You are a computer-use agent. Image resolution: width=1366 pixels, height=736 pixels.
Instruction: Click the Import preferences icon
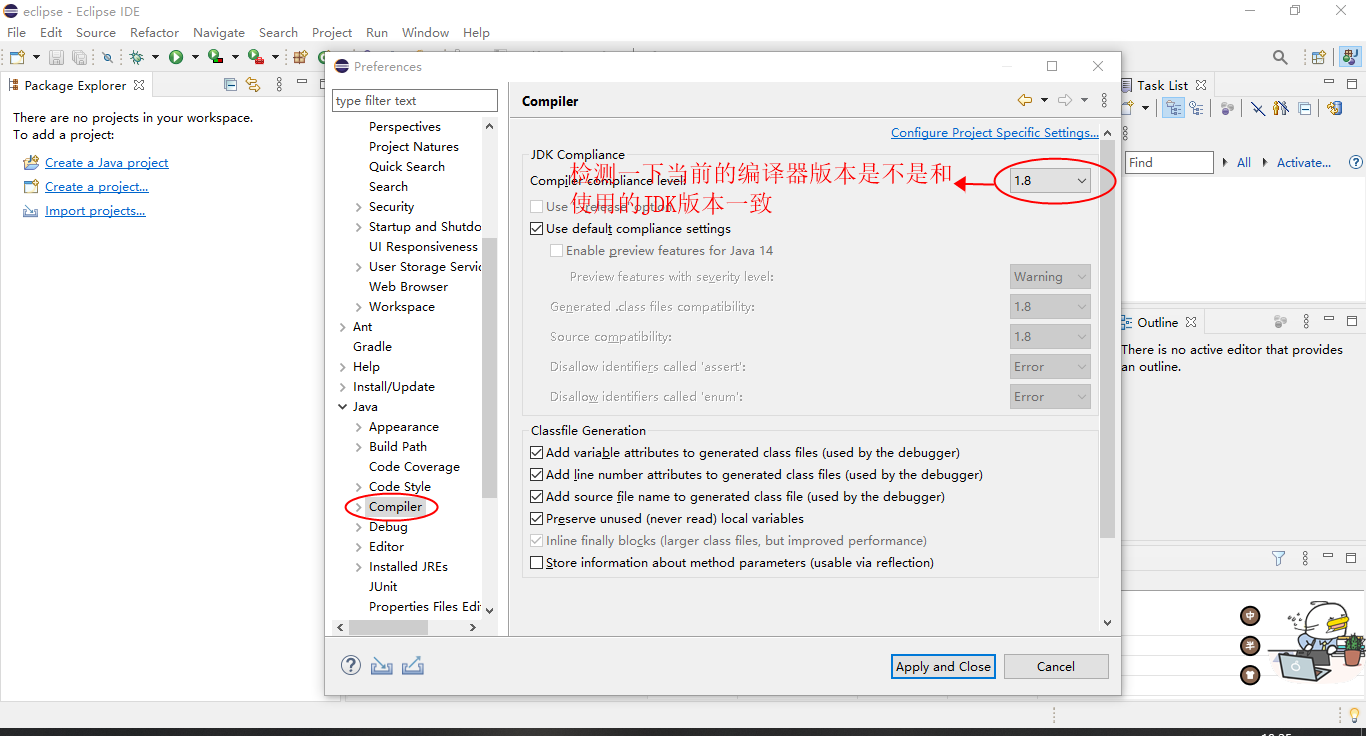pyautogui.click(x=381, y=665)
